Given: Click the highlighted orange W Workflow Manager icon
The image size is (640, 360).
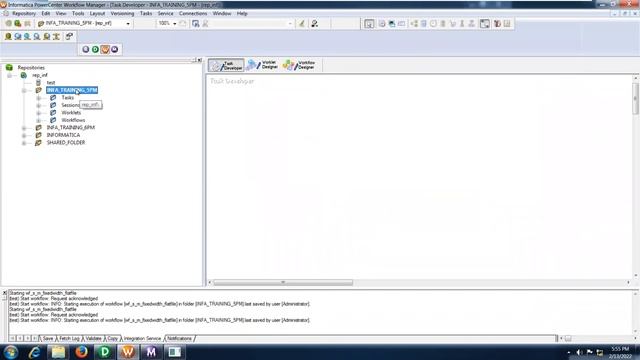Looking at the screenshot, I should coord(105,49).
